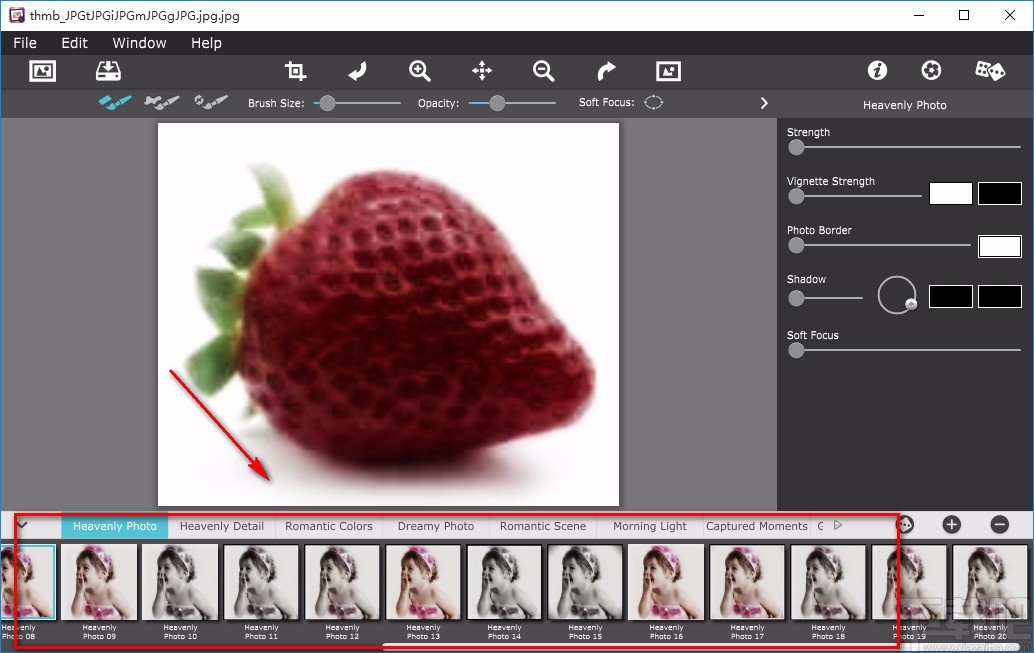The image size is (1034, 653).
Task: Click the undo arrow icon
Action: (357, 71)
